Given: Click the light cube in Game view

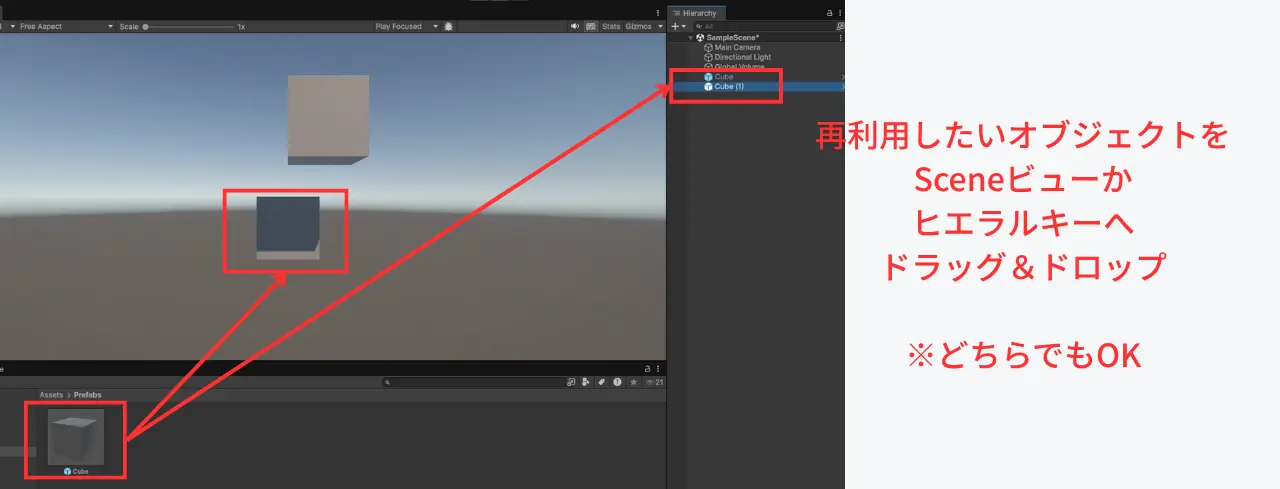Looking at the screenshot, I should pos(328,119).
